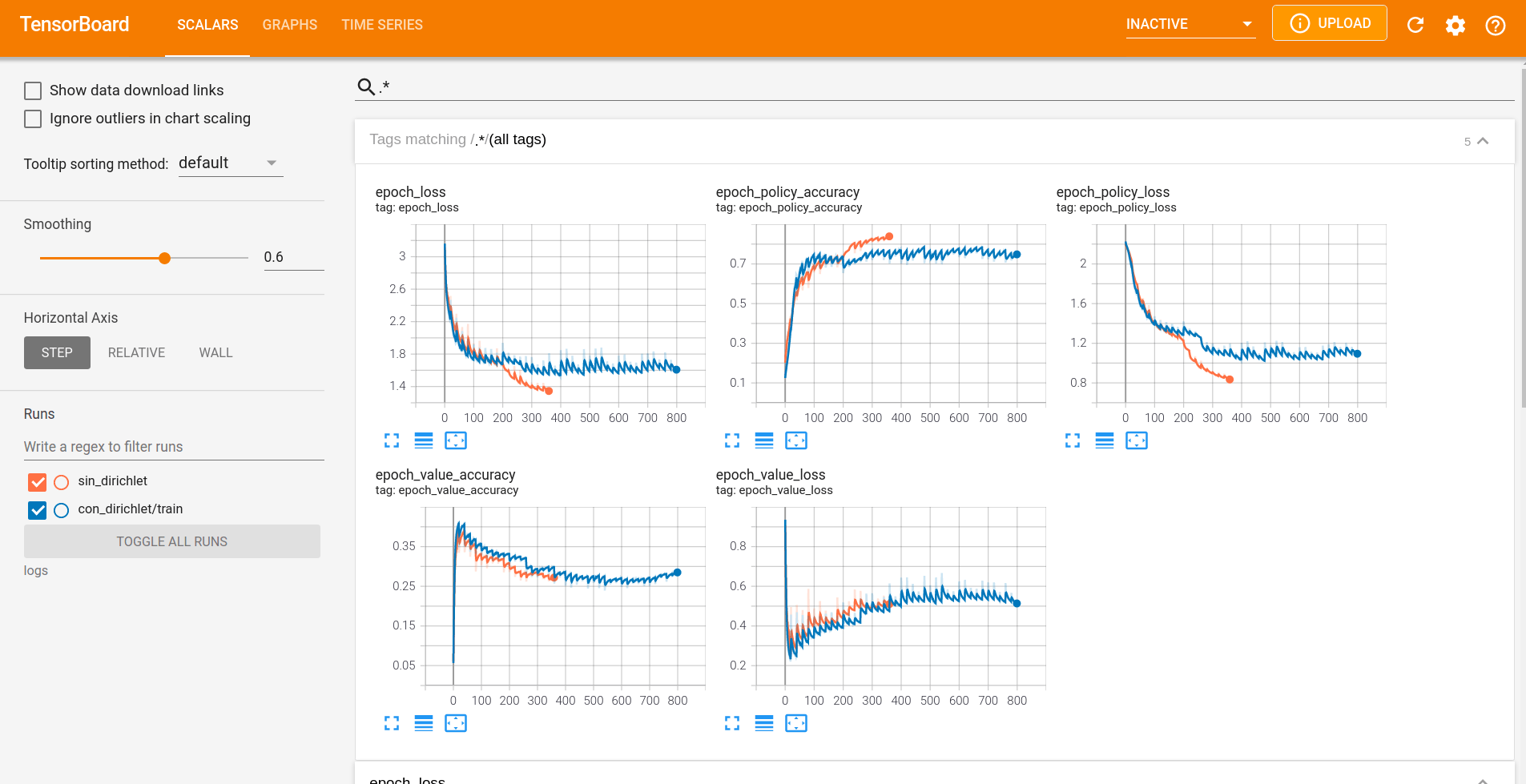Viewport: 1526px width, 784px height.
Task: Switch to the TIME SERIES tab
Action: [382, 25]
